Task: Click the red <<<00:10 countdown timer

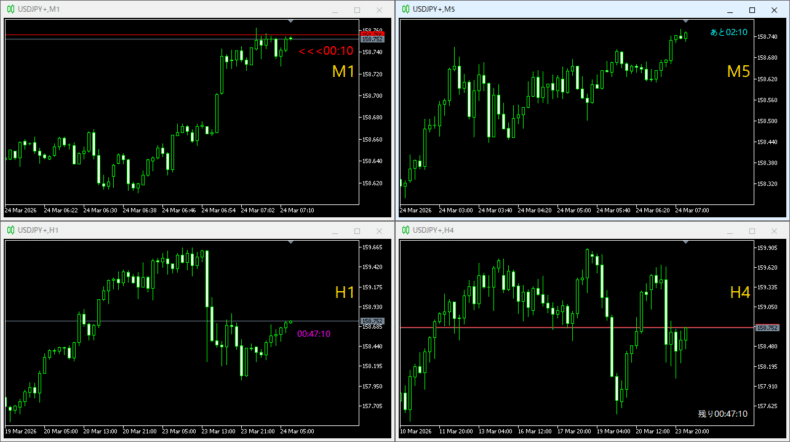Action: coord(326,50)
